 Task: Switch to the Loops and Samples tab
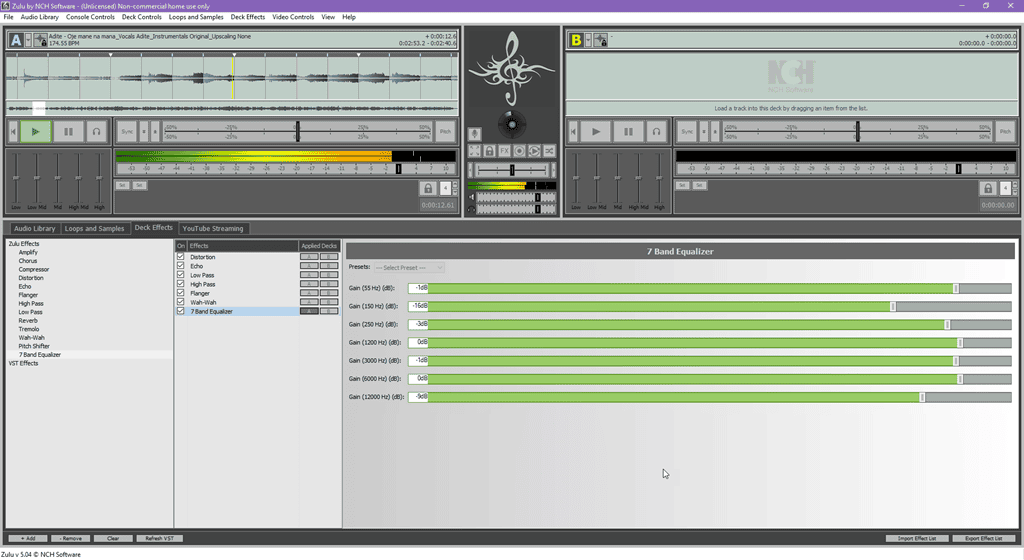coord(95,228)
